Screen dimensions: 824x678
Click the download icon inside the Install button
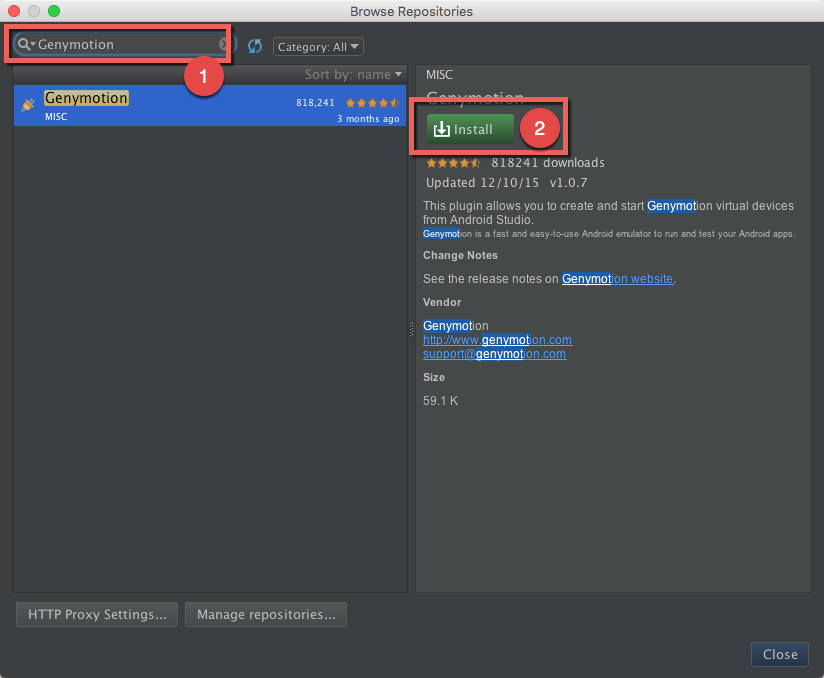[x=442, y=129]
